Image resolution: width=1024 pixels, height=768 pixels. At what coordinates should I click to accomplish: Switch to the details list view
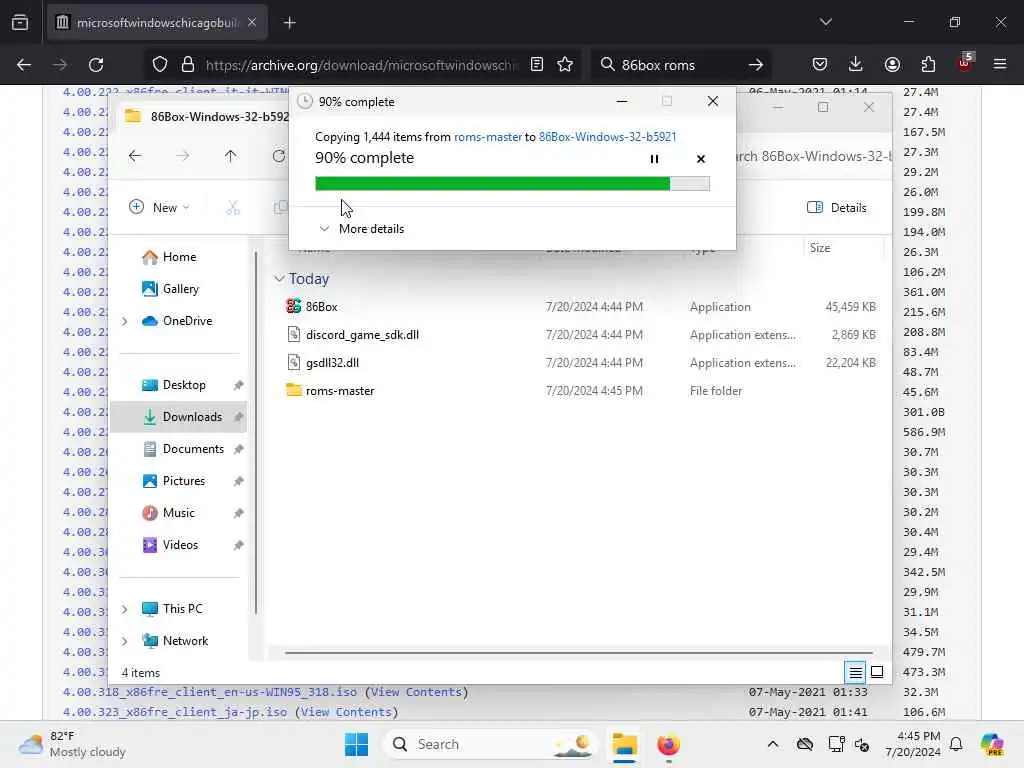(x=855, y=671)
